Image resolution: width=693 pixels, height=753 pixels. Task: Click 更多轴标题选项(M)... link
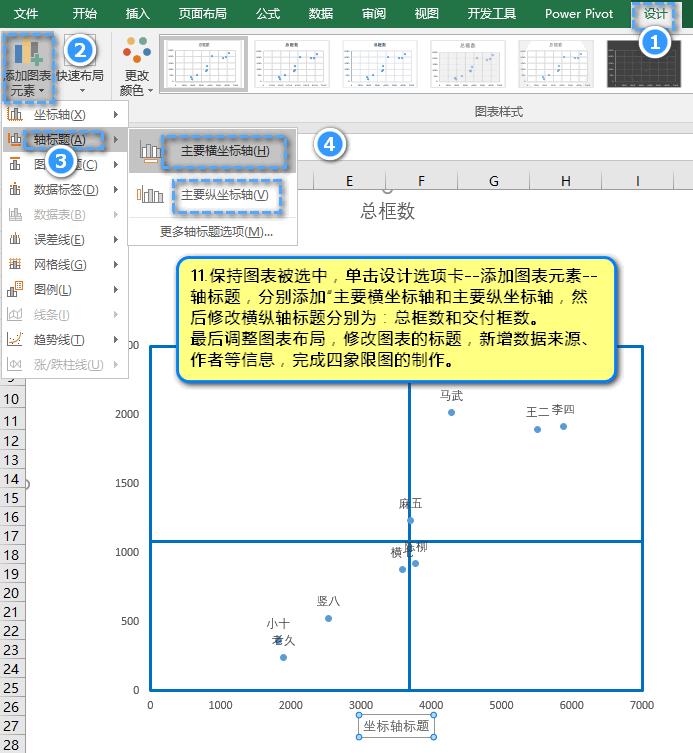click(x=216, y=232)
